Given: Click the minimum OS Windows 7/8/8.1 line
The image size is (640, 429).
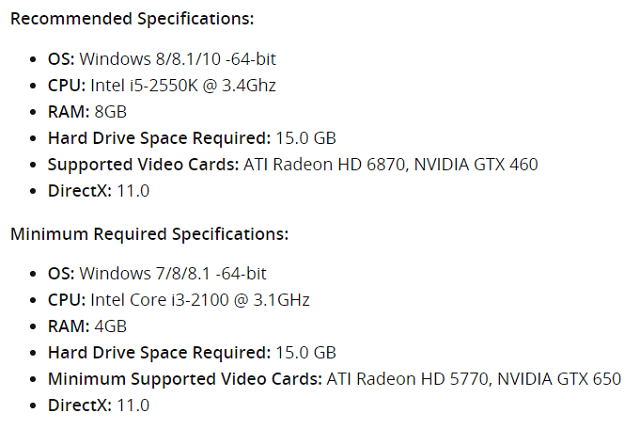Looking at the screenshot, I should pos(157,273).
